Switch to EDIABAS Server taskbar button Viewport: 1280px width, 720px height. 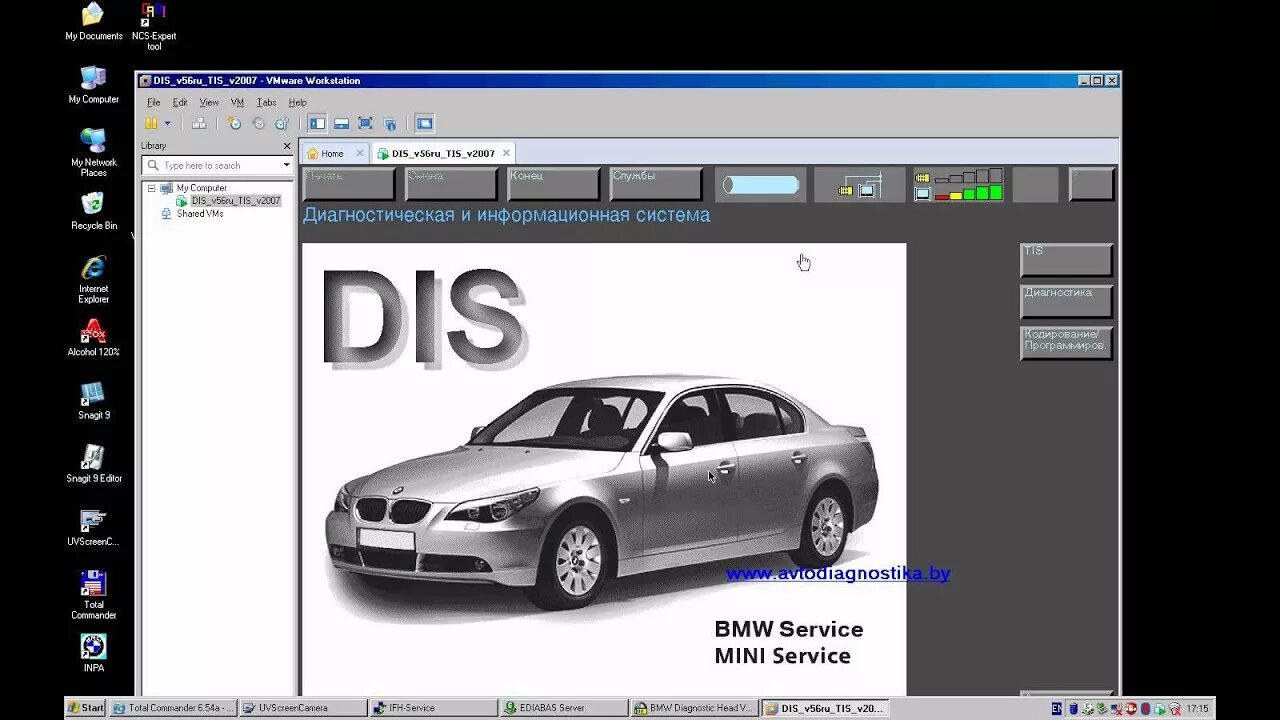click(x=564, y=708)
